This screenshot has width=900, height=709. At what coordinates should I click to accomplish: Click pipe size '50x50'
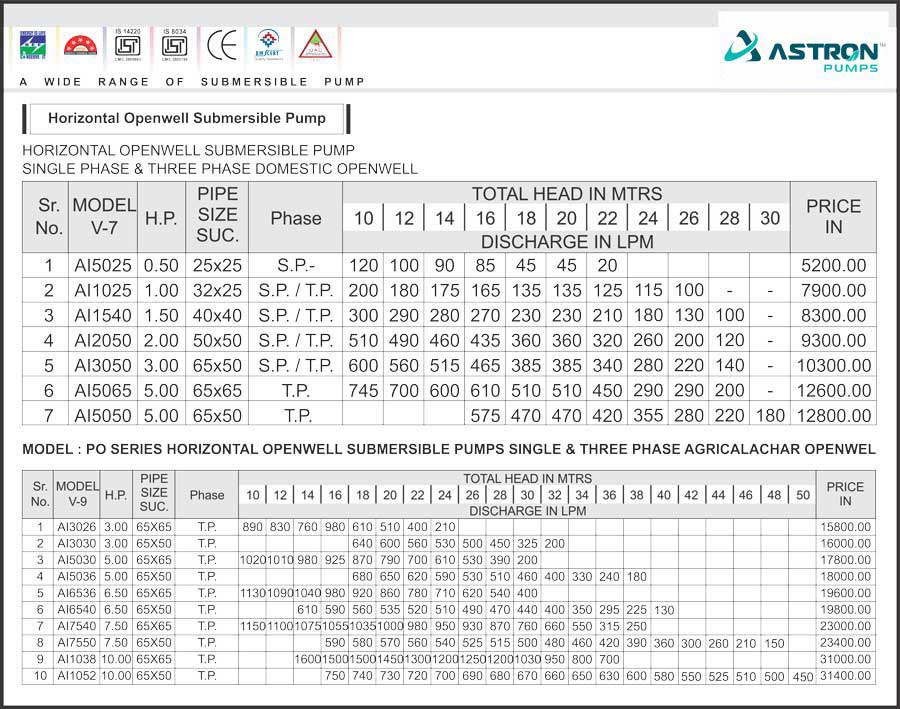click(217, 340)
